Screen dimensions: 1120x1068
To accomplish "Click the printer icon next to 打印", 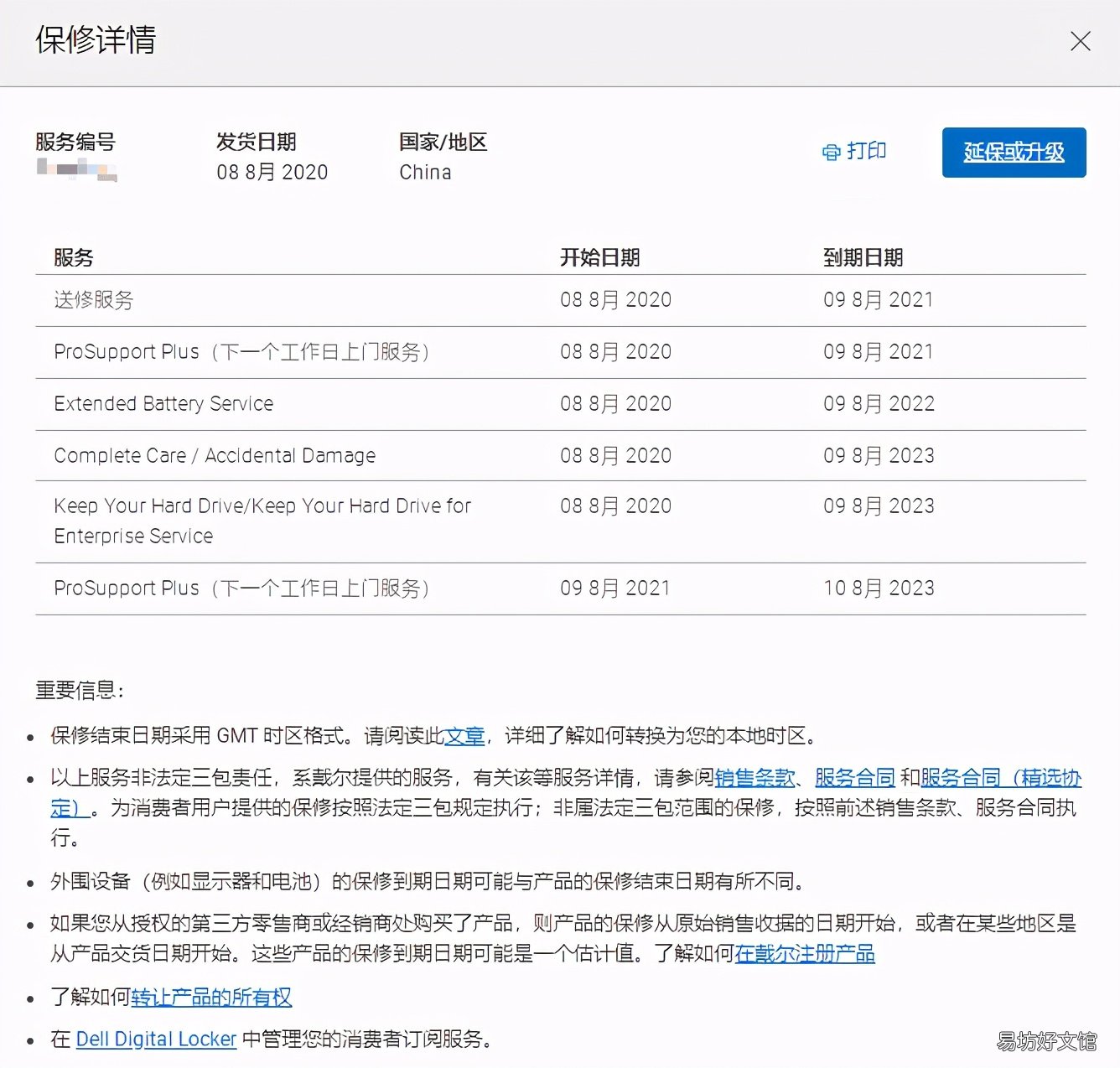I will click(x=831, y=153).
